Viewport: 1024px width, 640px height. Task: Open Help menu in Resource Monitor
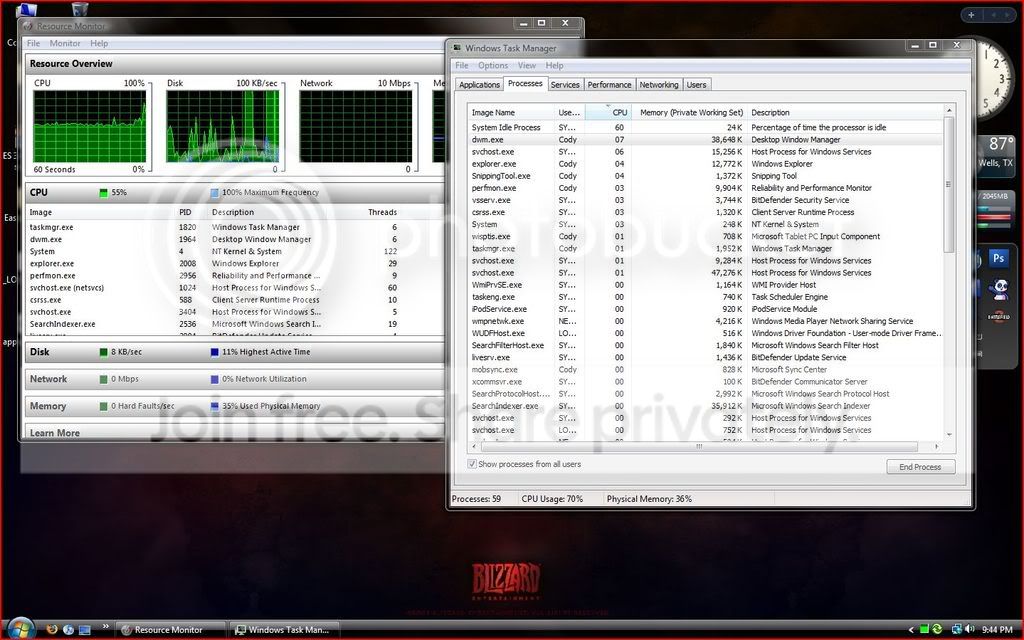(99, 43)
